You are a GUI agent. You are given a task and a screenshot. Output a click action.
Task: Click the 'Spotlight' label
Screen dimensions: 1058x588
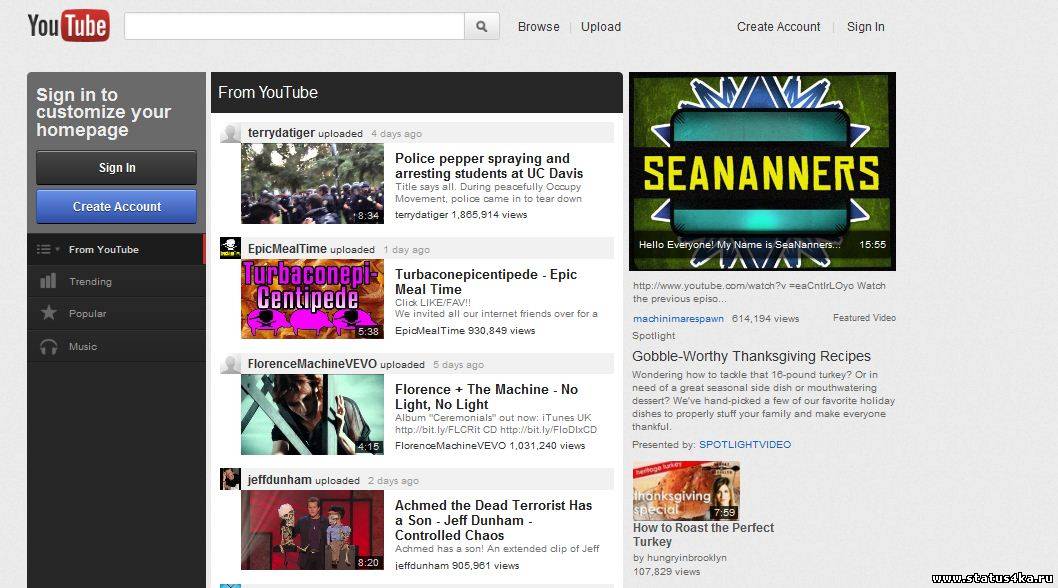click(653, 336)
